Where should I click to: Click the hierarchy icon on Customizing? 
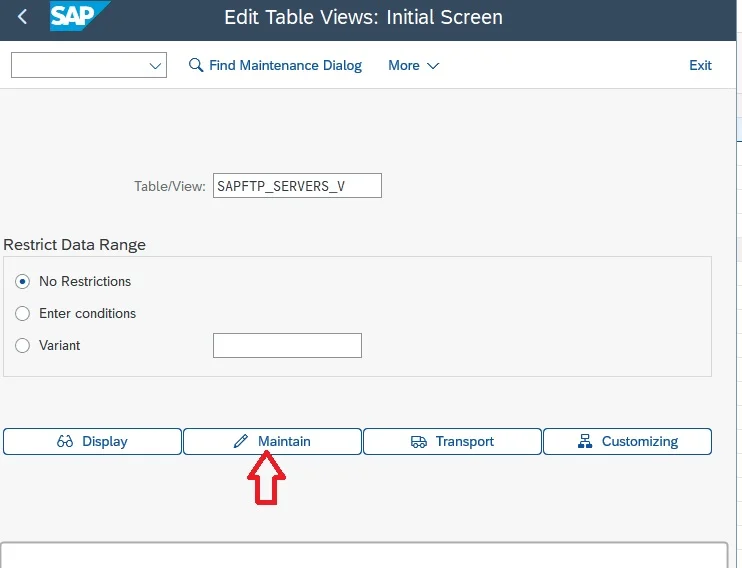point(585,441)
